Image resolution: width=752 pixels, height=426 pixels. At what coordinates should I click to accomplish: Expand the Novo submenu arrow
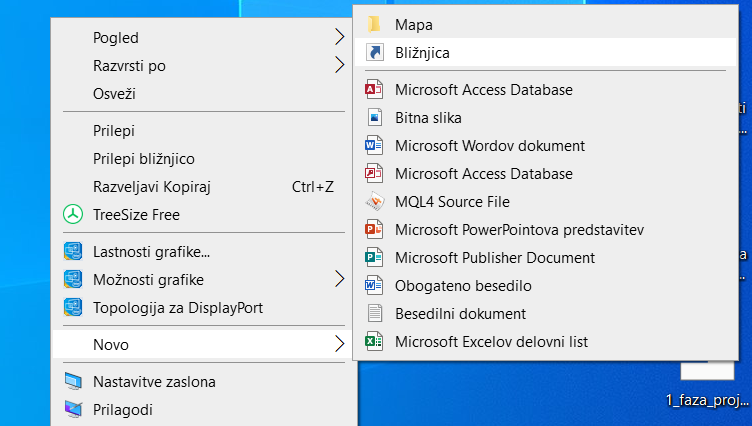click(x=339, y=345)
